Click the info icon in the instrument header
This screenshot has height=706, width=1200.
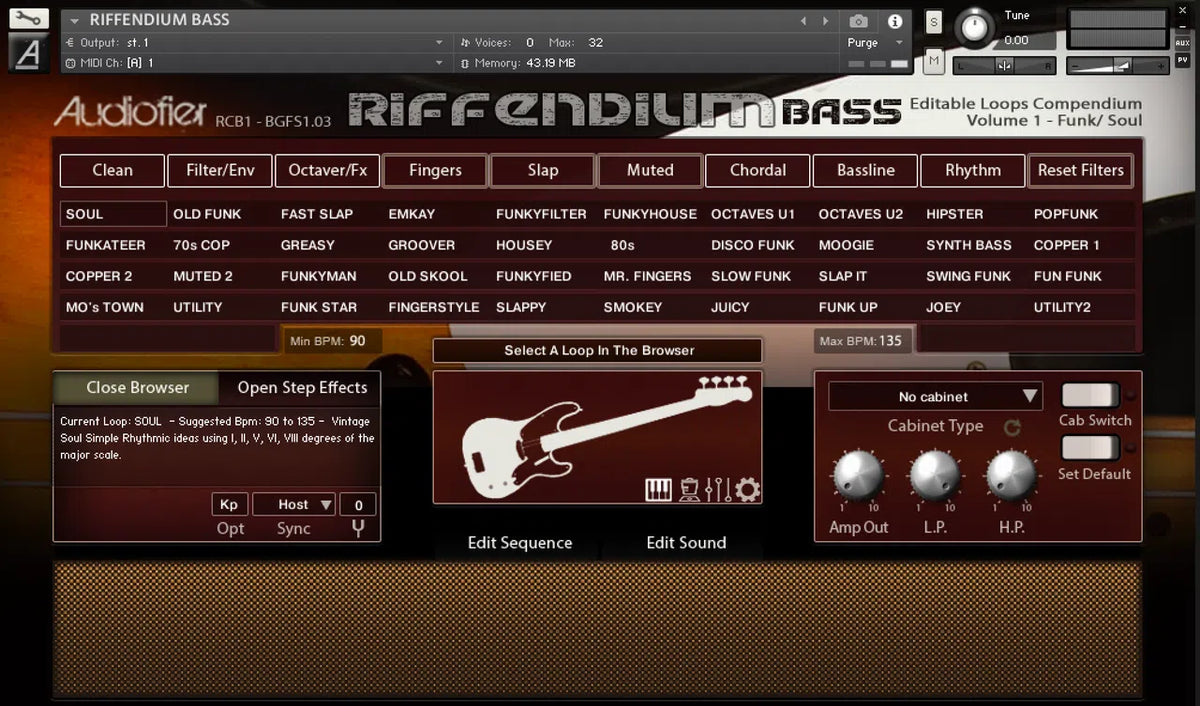tap(894, 21)
